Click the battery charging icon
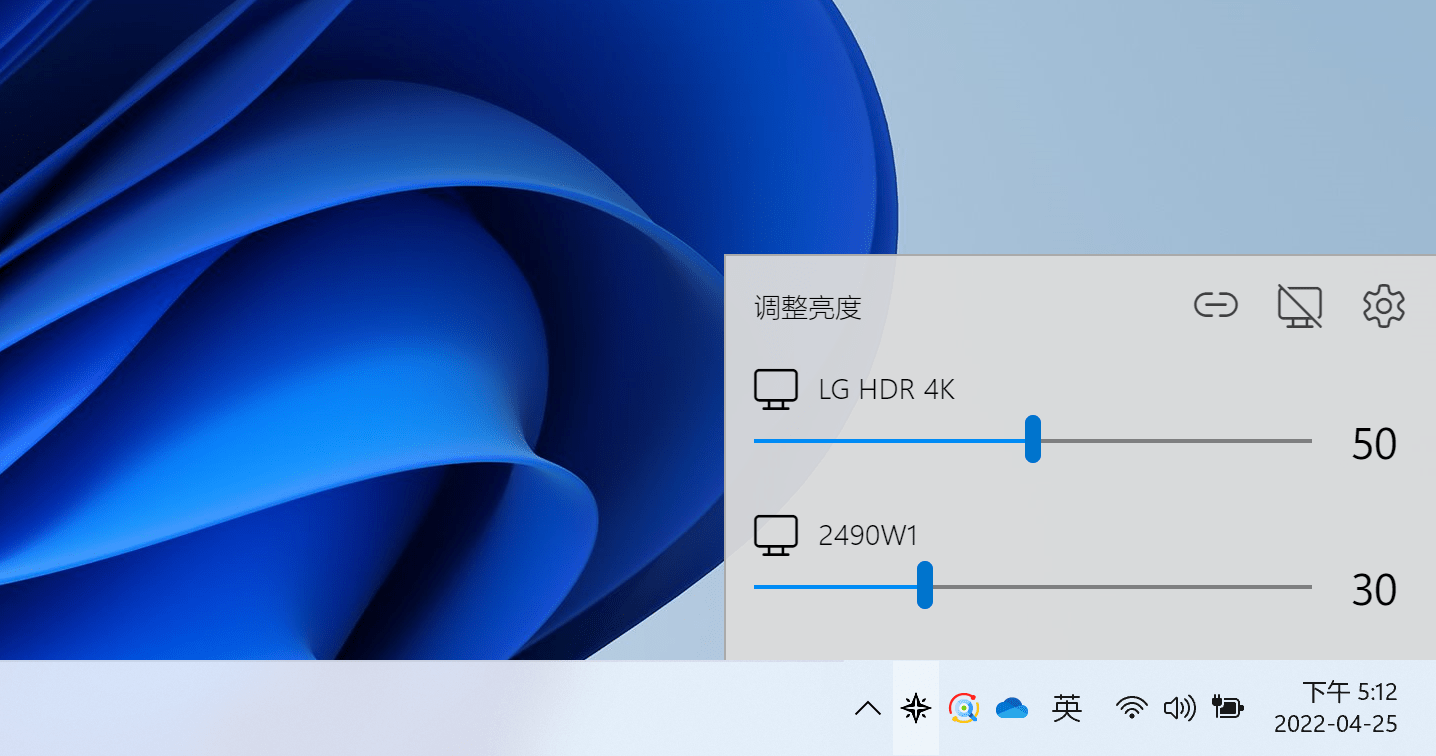1436x756 pixels. click(x=1227, y=708)
